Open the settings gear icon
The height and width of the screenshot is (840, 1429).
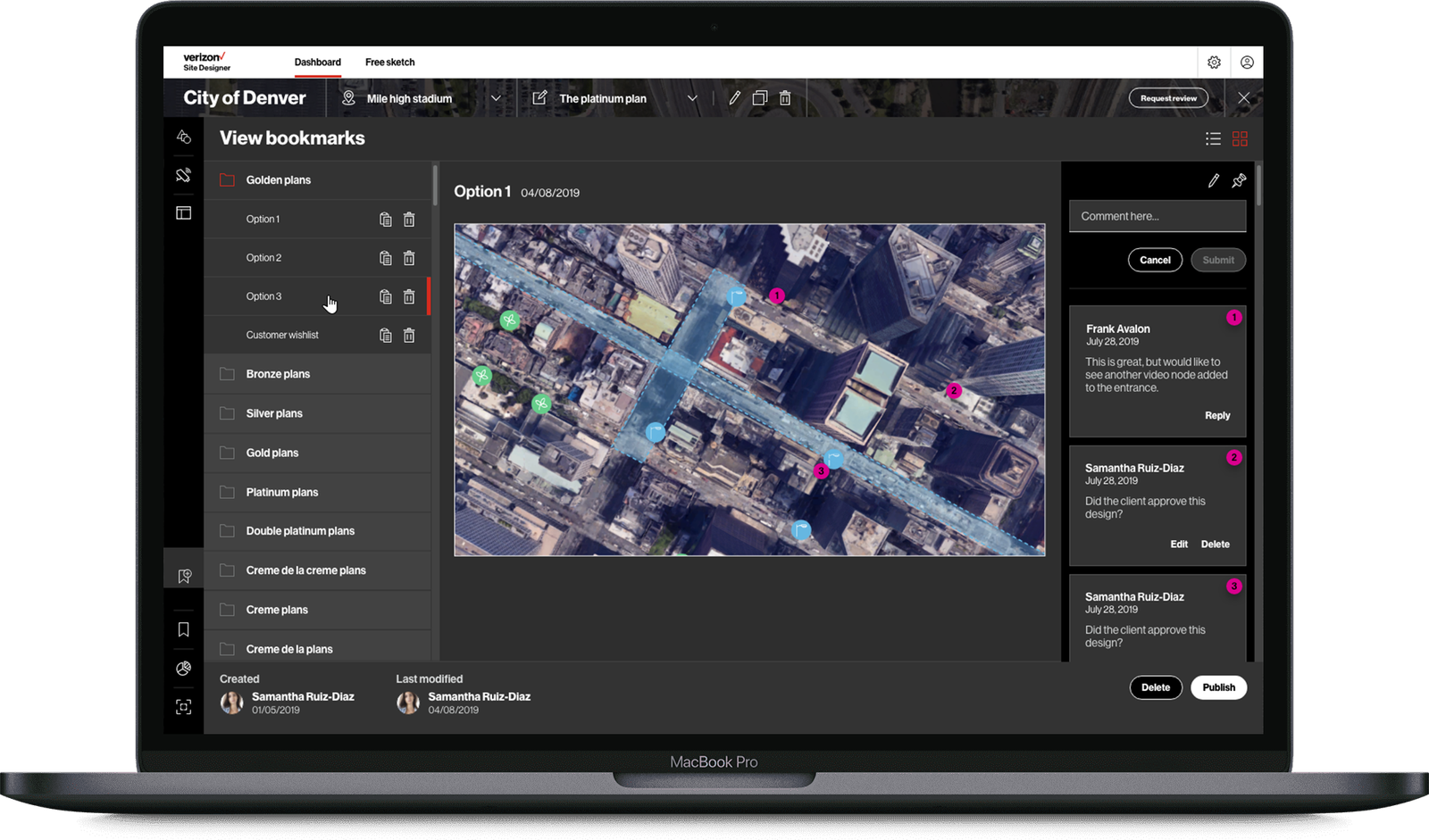coord(1214,62)
